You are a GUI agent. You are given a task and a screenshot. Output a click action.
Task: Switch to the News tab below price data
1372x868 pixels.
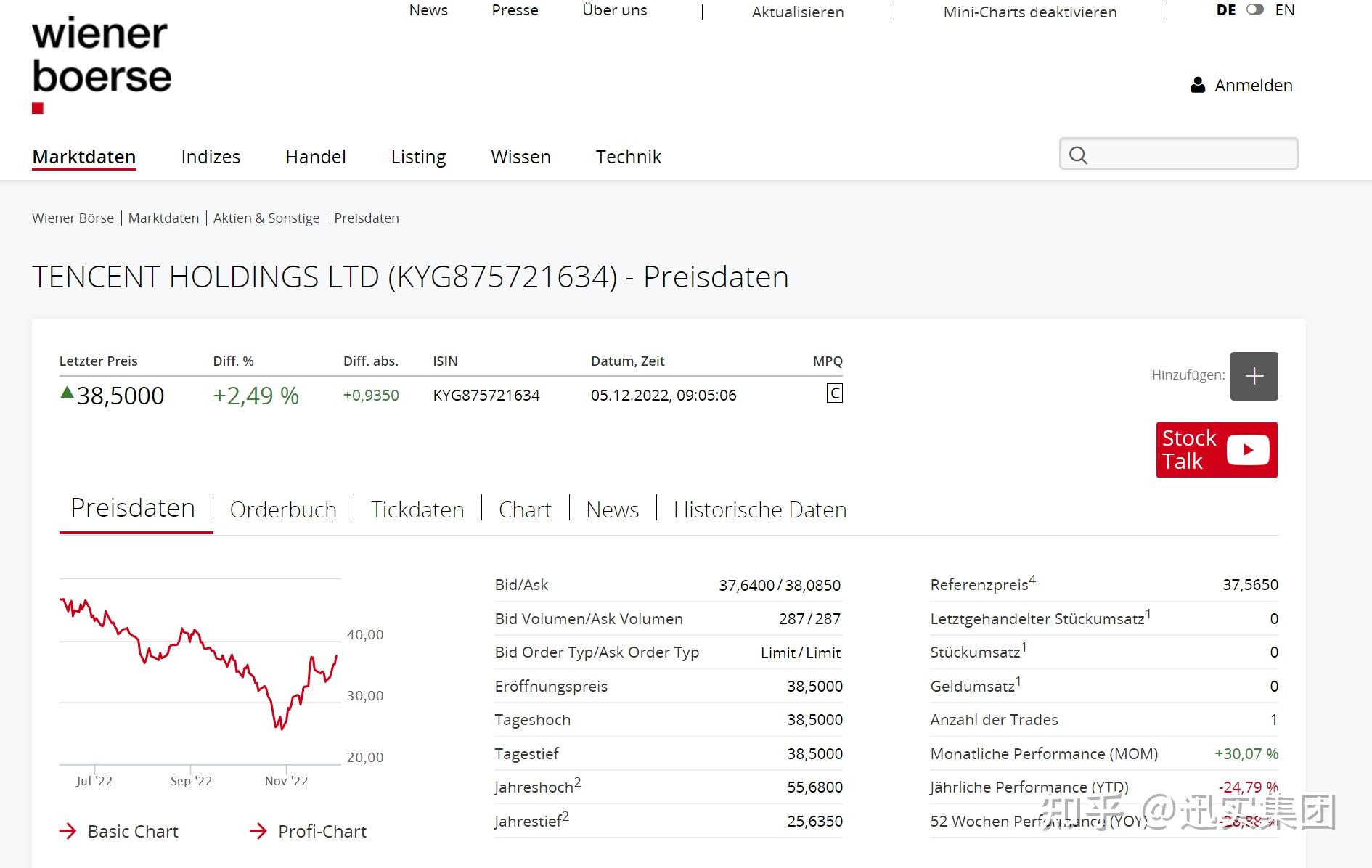(613, 509)
